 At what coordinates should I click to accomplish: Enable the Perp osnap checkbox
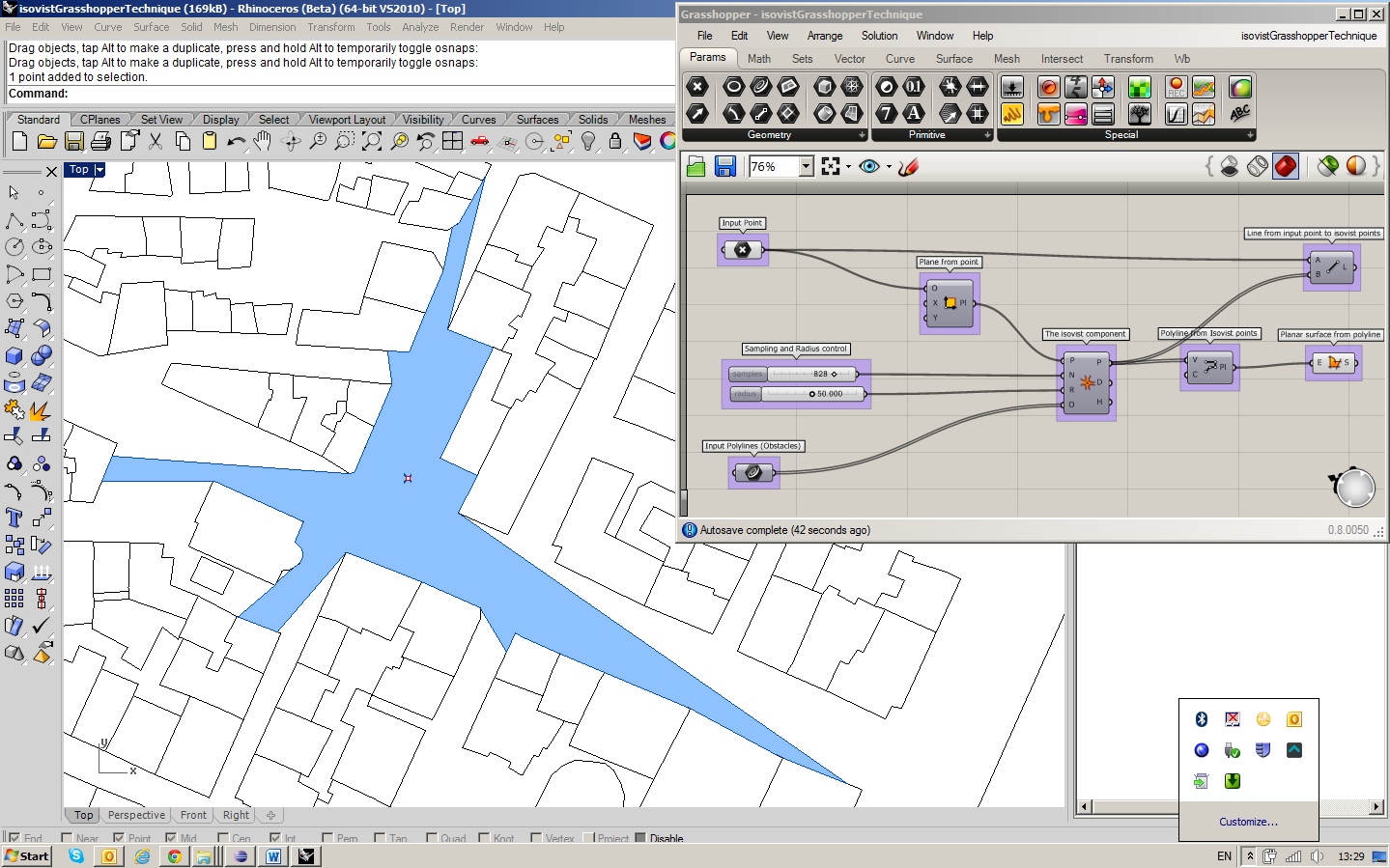327,838
